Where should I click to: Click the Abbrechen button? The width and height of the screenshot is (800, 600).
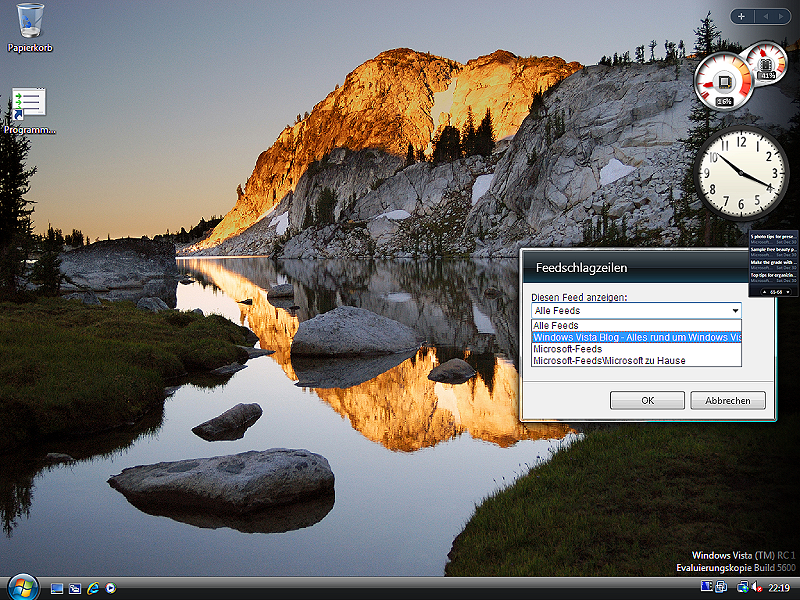coord(728,400)
